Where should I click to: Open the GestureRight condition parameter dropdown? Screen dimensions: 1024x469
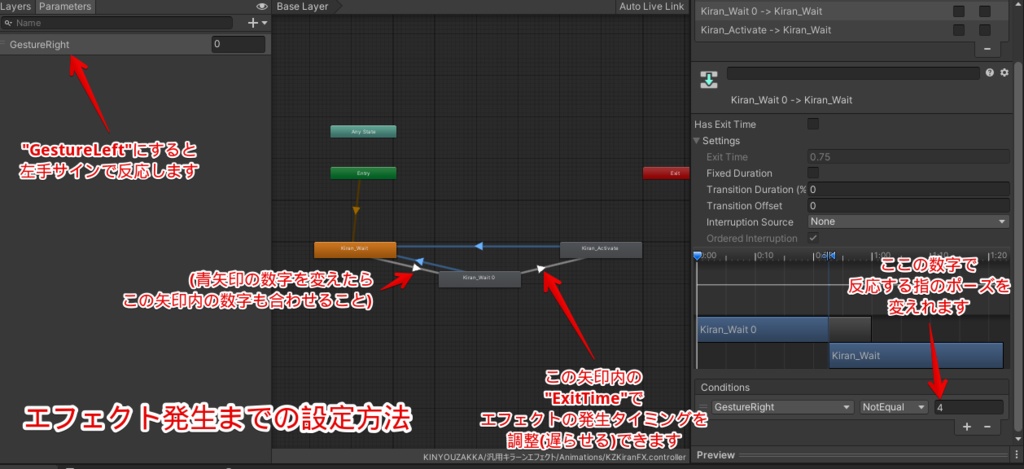click(783, 407)
